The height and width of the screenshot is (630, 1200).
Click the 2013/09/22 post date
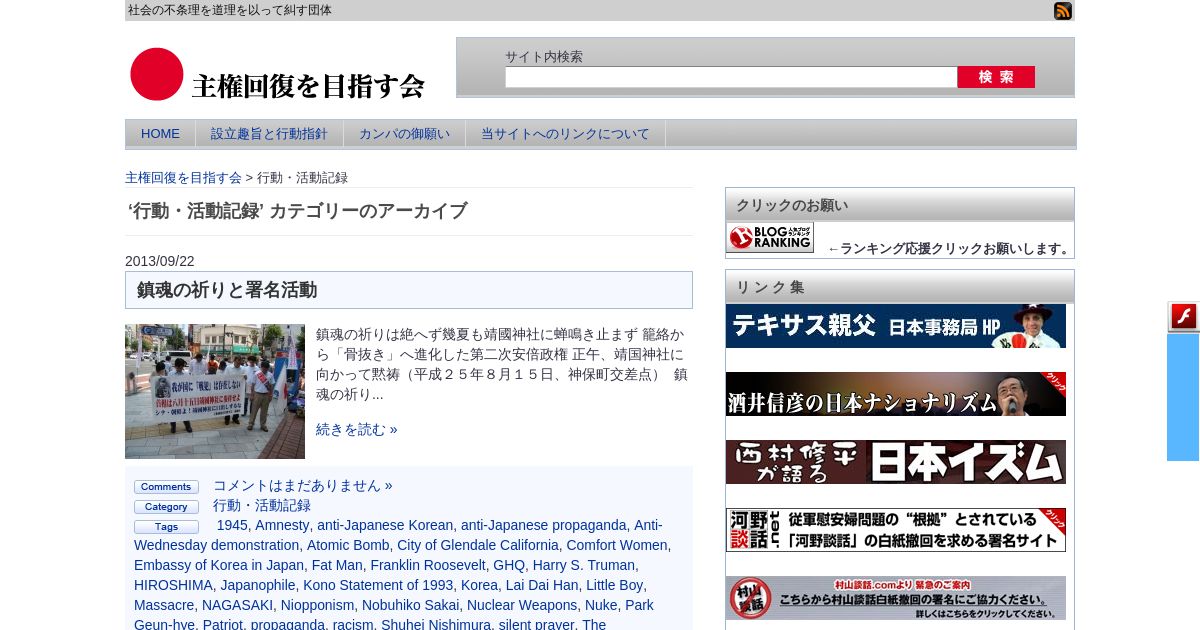point(160,261)
